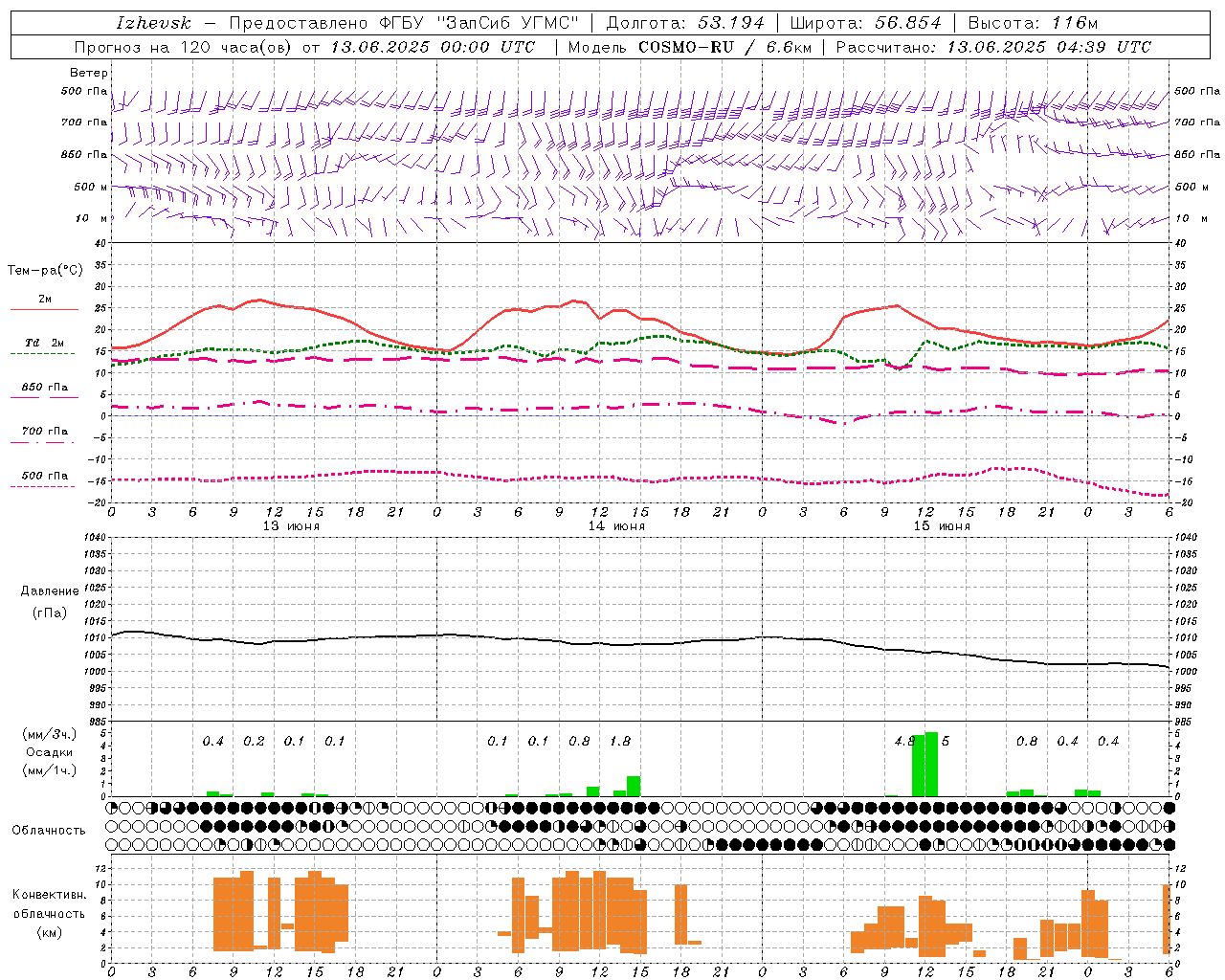Click the Облачность cloud cover label
Screen dimensions: 1225x980
pyautogui.click(x=49, y=831)
